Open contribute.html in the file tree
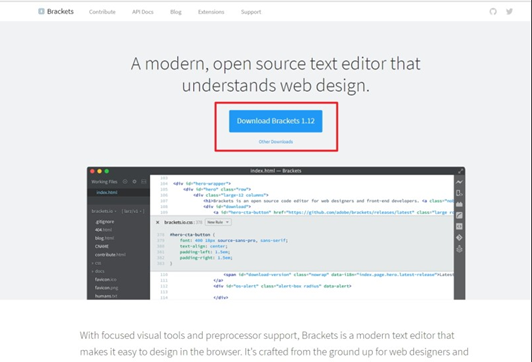Screen dimensions: 532x362 tap(110, 254)
